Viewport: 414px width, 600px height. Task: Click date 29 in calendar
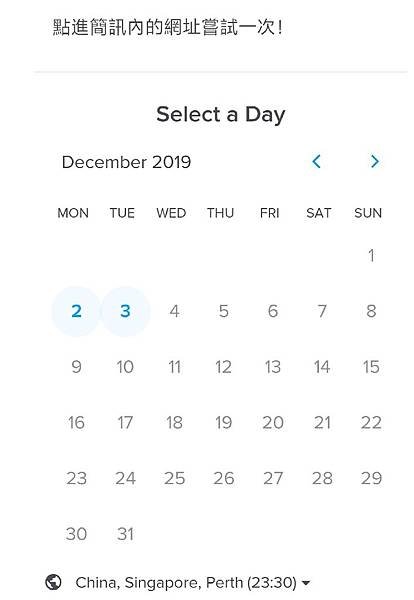pyautogui.click(x=371, y=478)
